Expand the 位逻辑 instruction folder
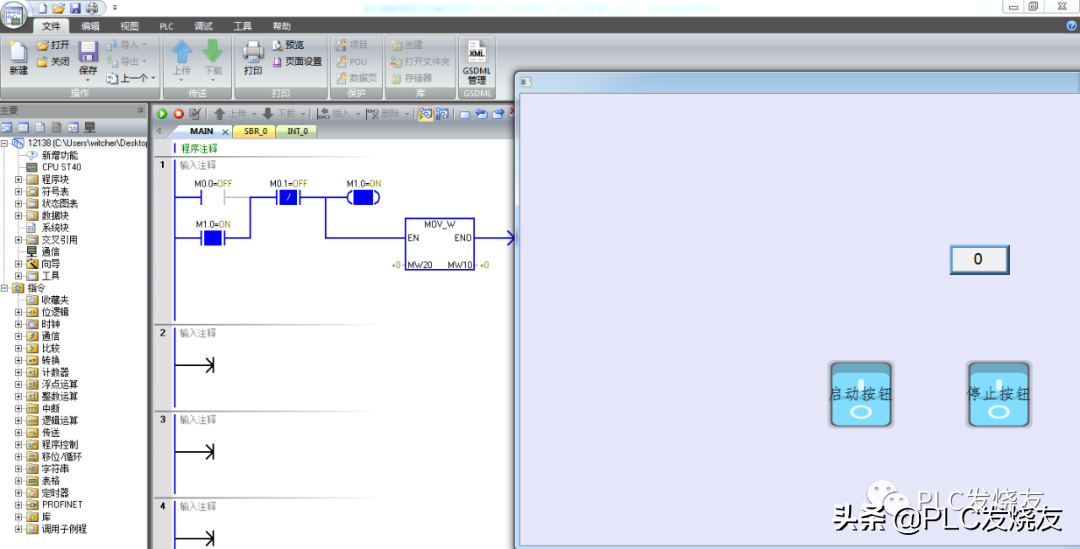 click(18, 312)
